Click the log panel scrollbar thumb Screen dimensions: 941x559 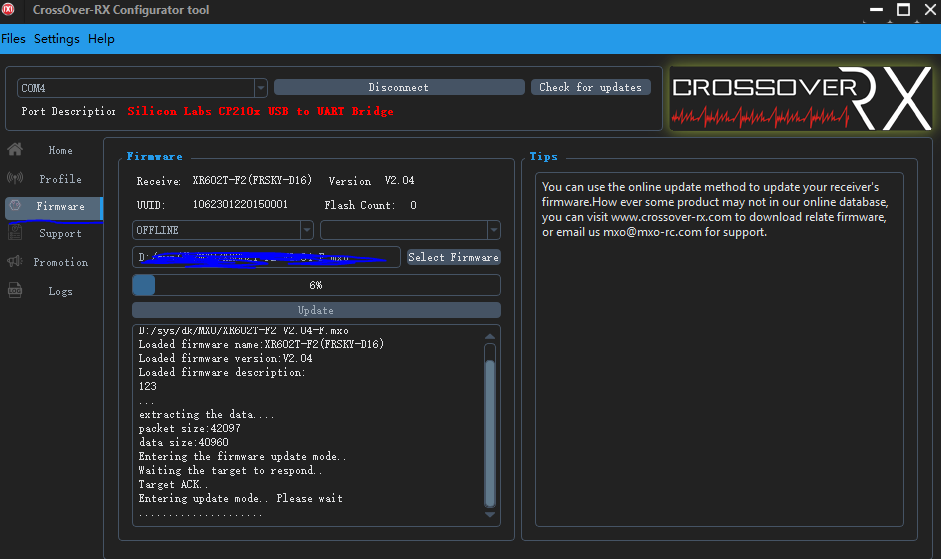(490, 432)
